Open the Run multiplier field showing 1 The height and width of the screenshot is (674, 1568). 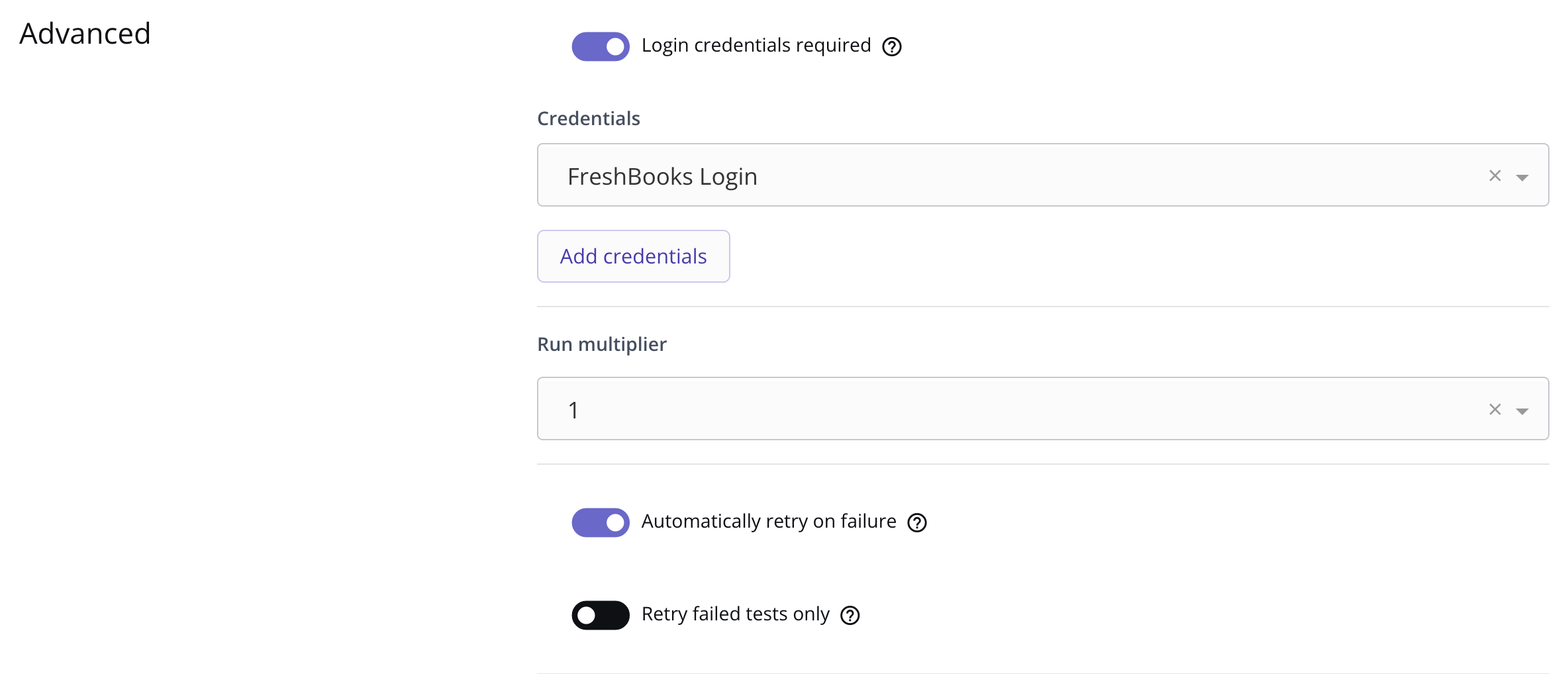point(1043,409)
